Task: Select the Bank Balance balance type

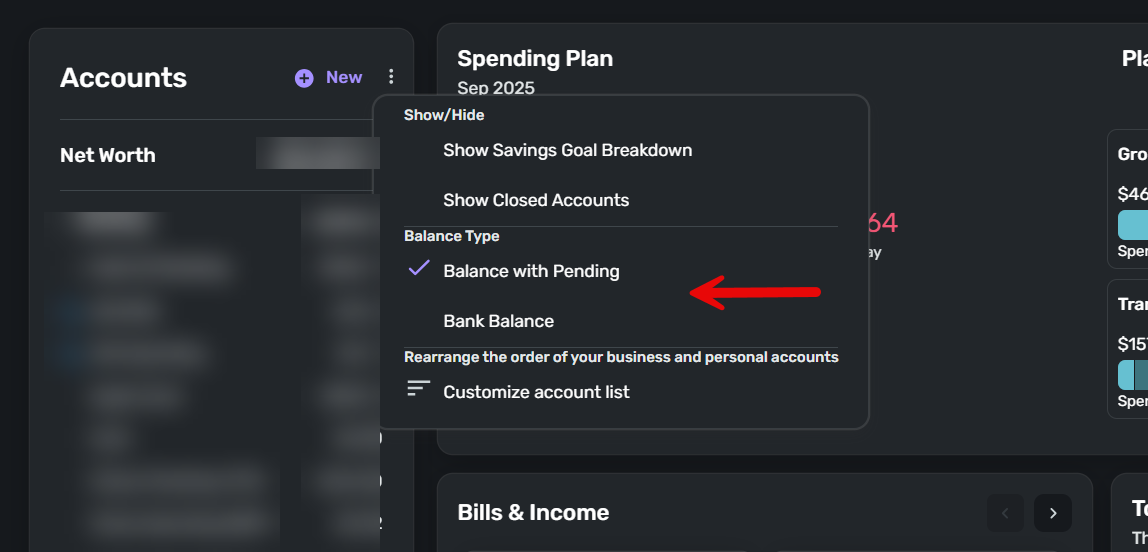Action: [498, 321]
